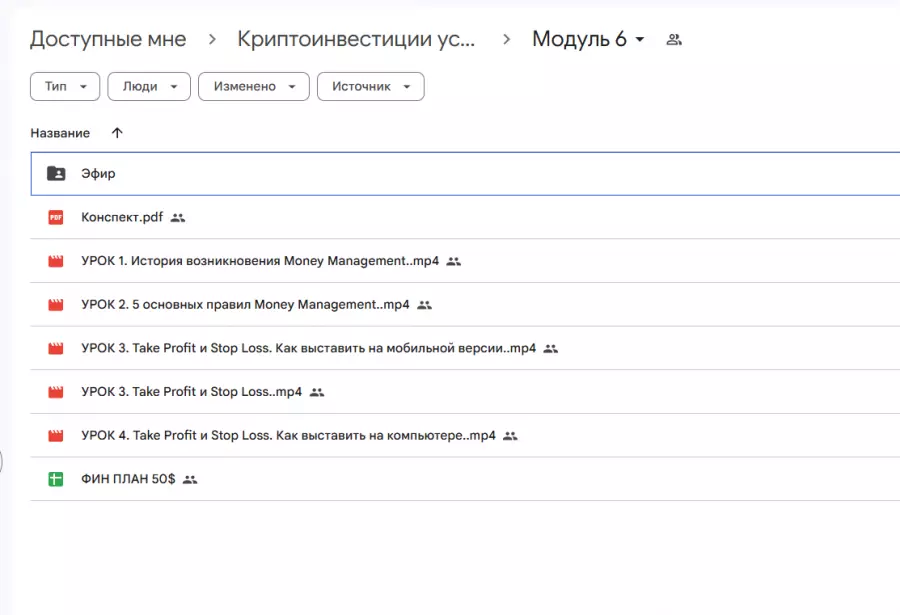Select file УРОК 3. Take Profit и Stop Loss..mp4
Screen dimensions: 900x615
coord(191,392)
